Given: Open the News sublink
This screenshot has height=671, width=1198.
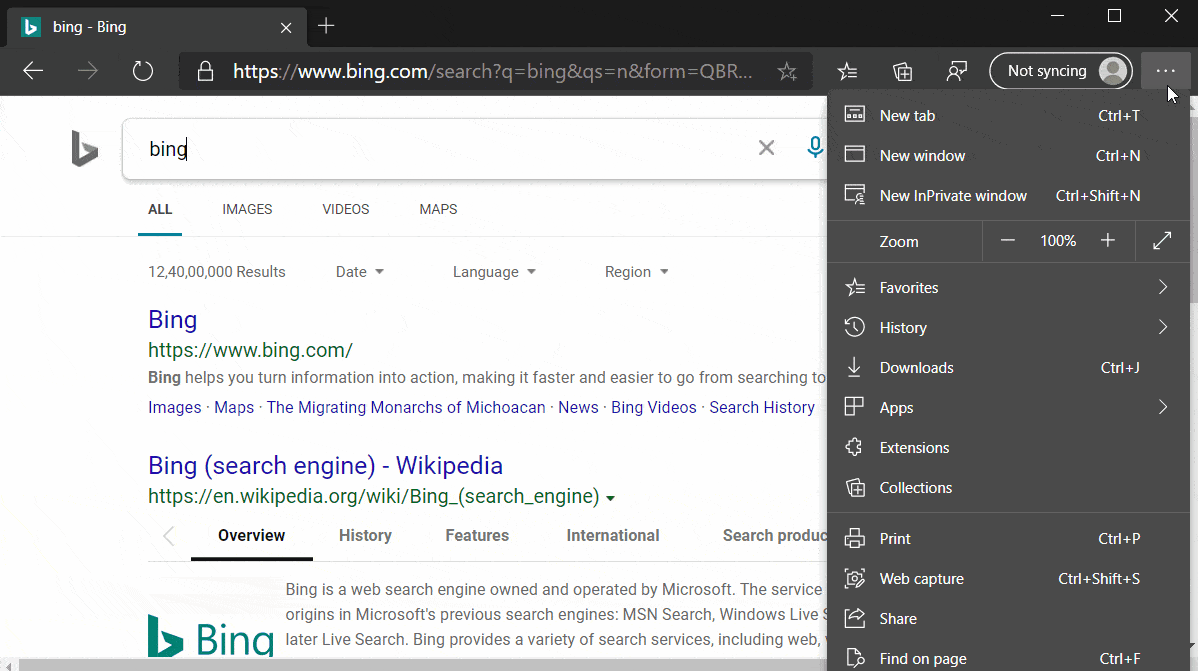Looking at the screenshot, I should tap(578, 407).
